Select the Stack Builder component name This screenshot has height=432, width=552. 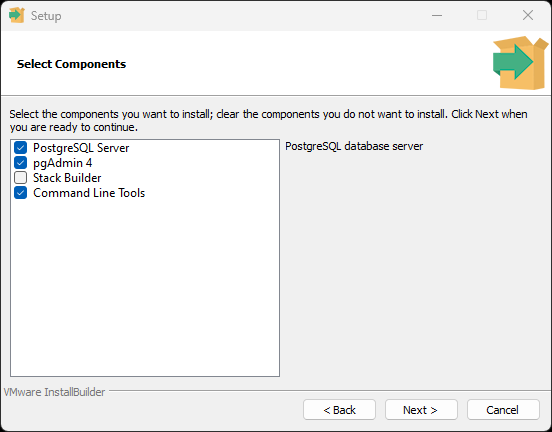click(x=67, y=178)
